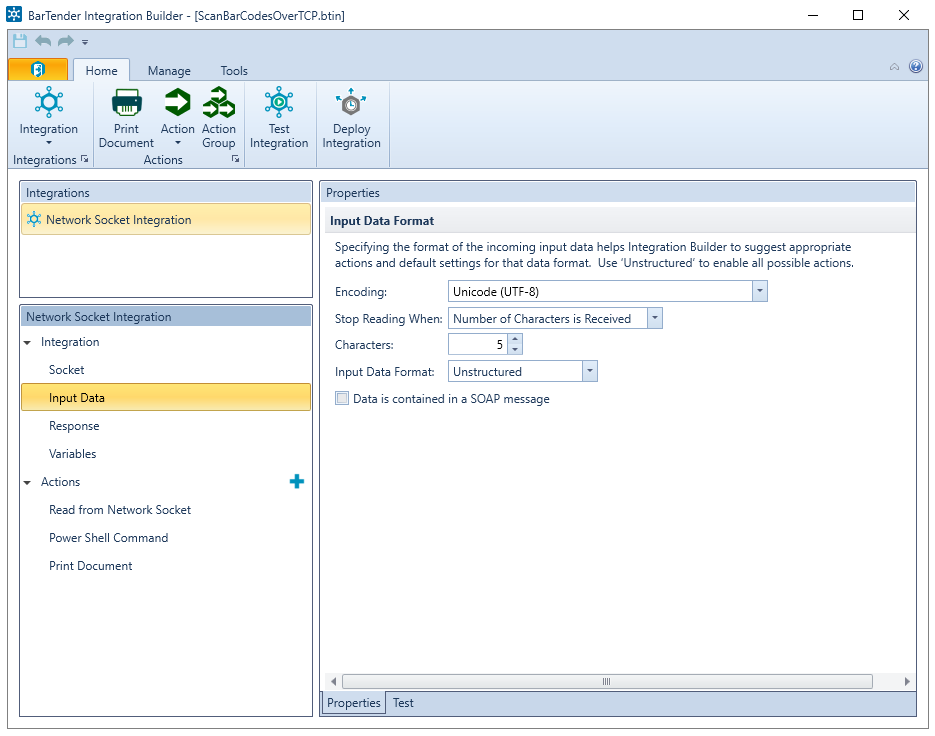Select Print Document action in tree
The image size is (935, 736).
(x=166, y=566)
